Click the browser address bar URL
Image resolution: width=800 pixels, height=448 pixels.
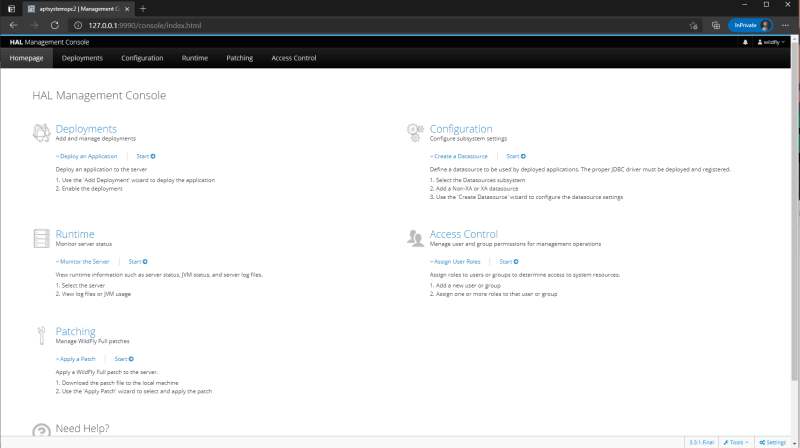(x=145, y=26)
